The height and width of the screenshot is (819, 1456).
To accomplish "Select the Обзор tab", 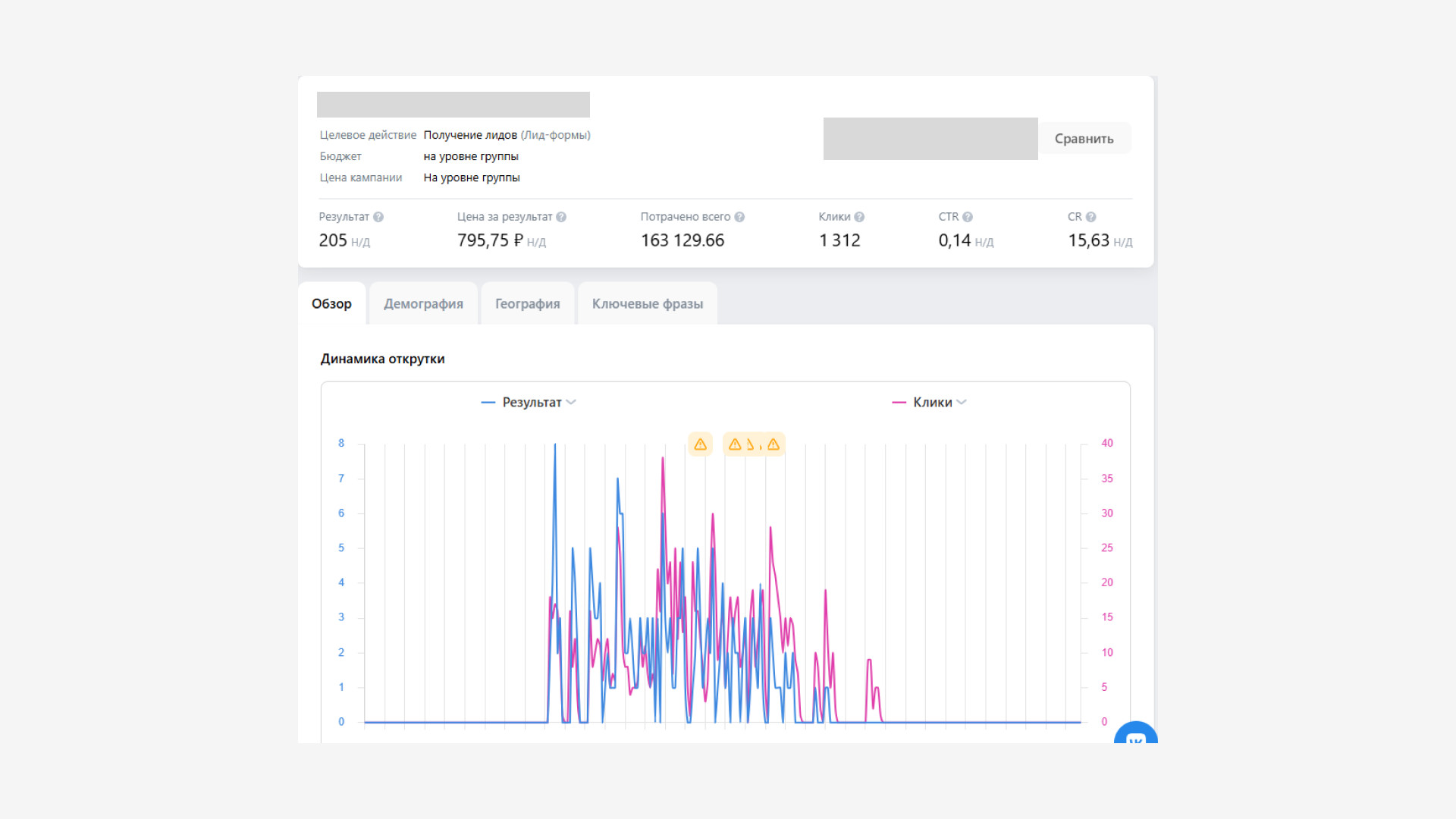I will 331,304.
